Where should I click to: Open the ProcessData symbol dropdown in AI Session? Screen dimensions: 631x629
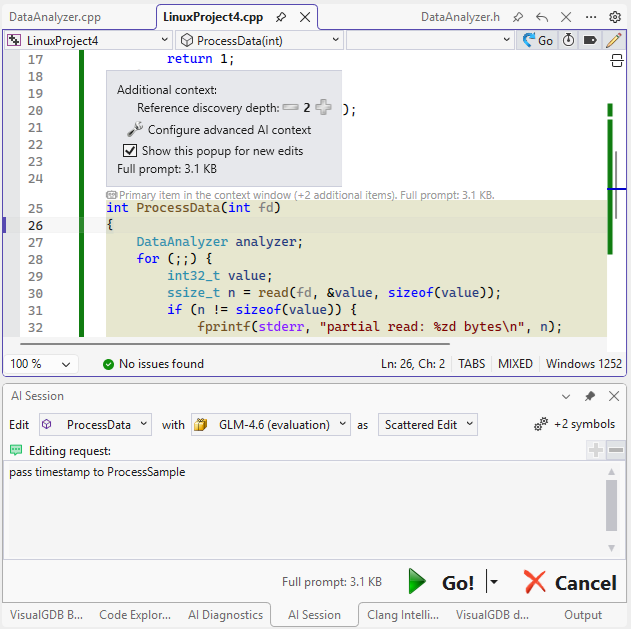click(95, 424)
